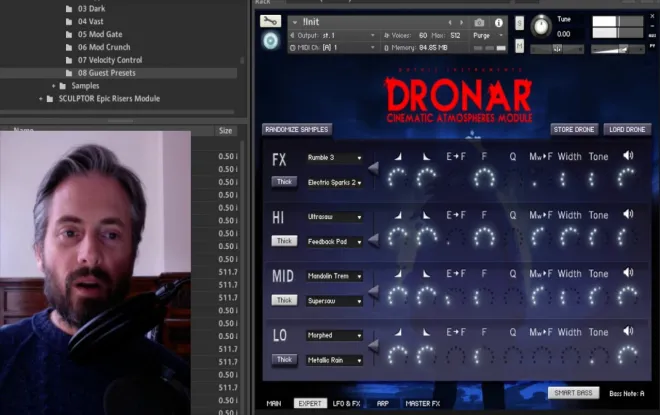Click the MID row Tone knob
This screenshot has height=415, width=660.
598,296
